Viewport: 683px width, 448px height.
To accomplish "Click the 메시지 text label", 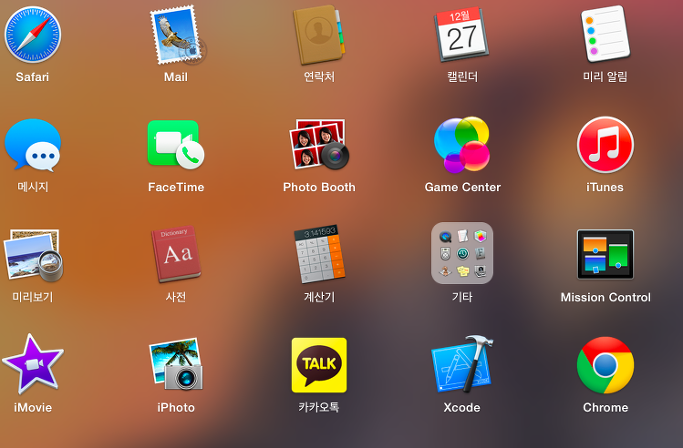I will click(x=33, y=187).
